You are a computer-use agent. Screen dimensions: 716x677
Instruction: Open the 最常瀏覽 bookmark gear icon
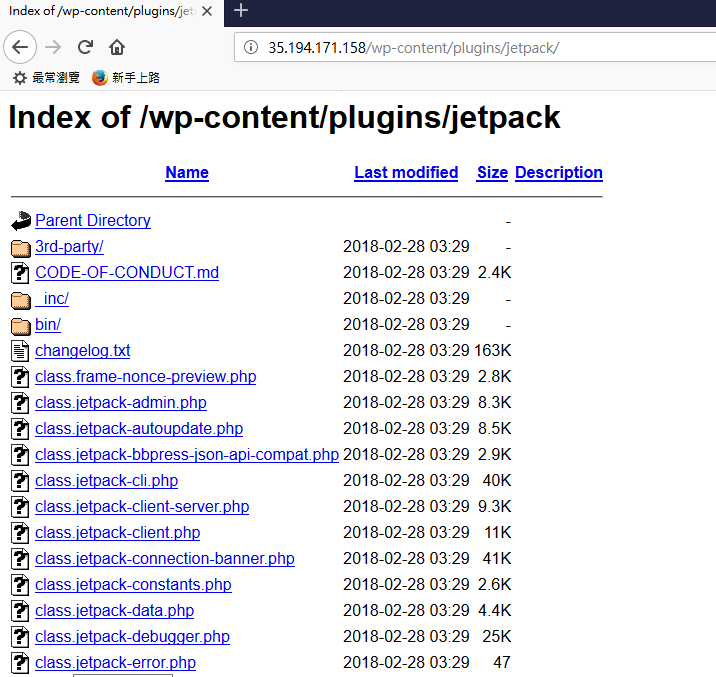click(x=20, y=78)
